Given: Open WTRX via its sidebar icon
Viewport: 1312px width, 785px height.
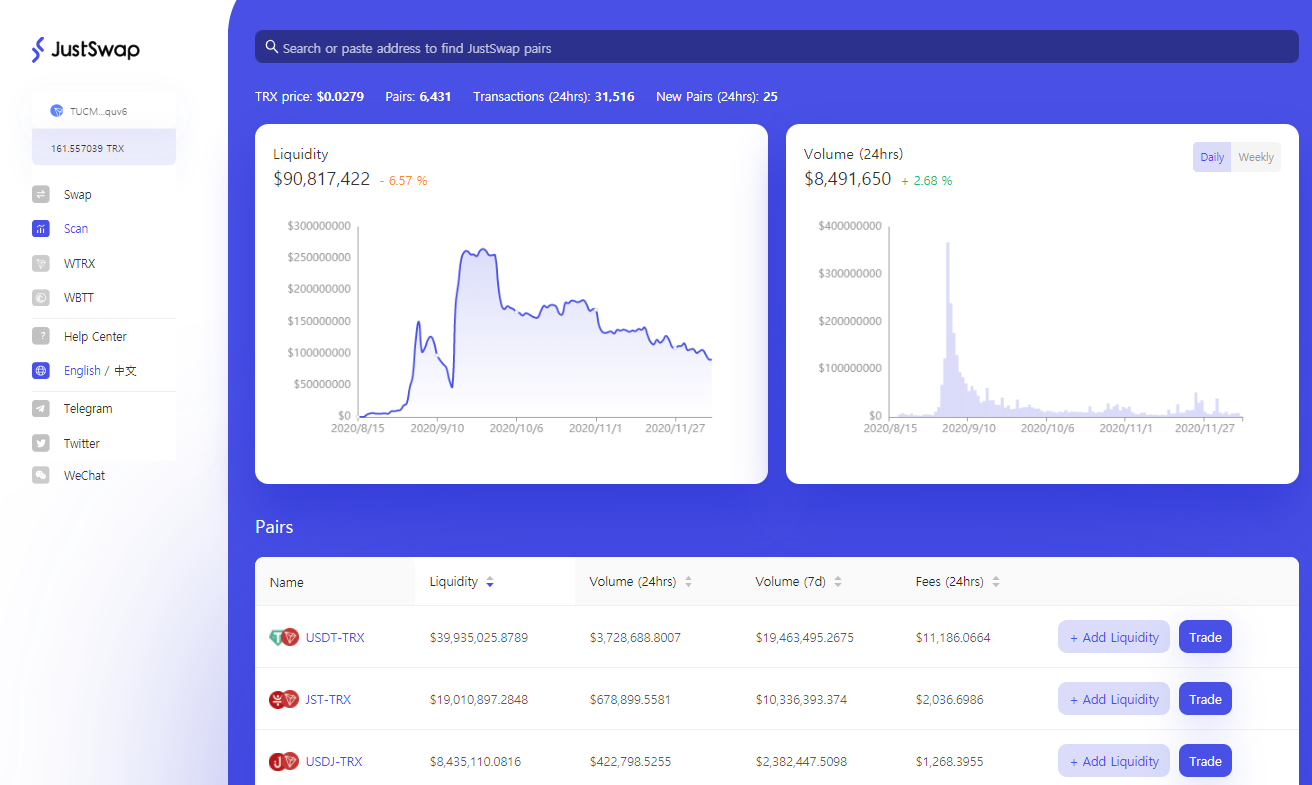Looking at the screenshot, I should [x=41, y=264].
